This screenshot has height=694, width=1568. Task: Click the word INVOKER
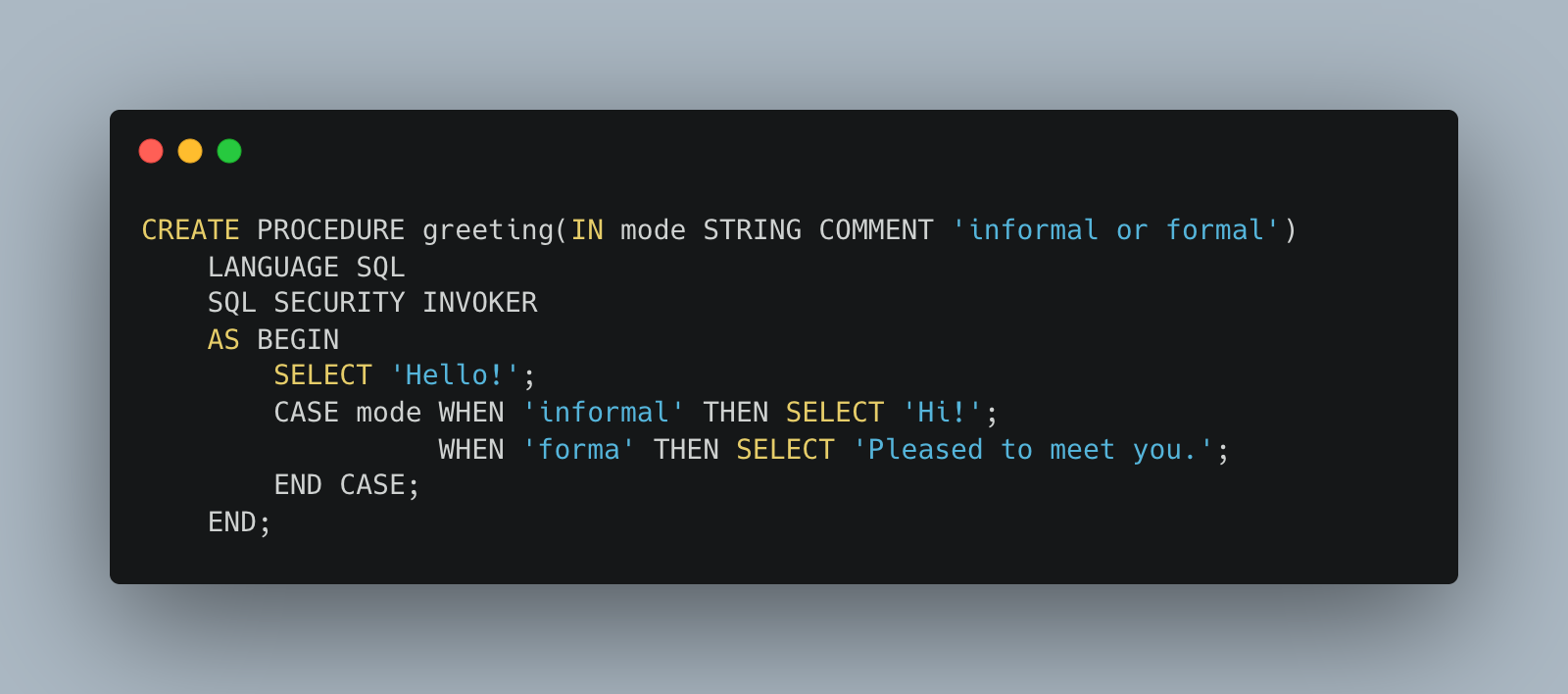(479, 303)
